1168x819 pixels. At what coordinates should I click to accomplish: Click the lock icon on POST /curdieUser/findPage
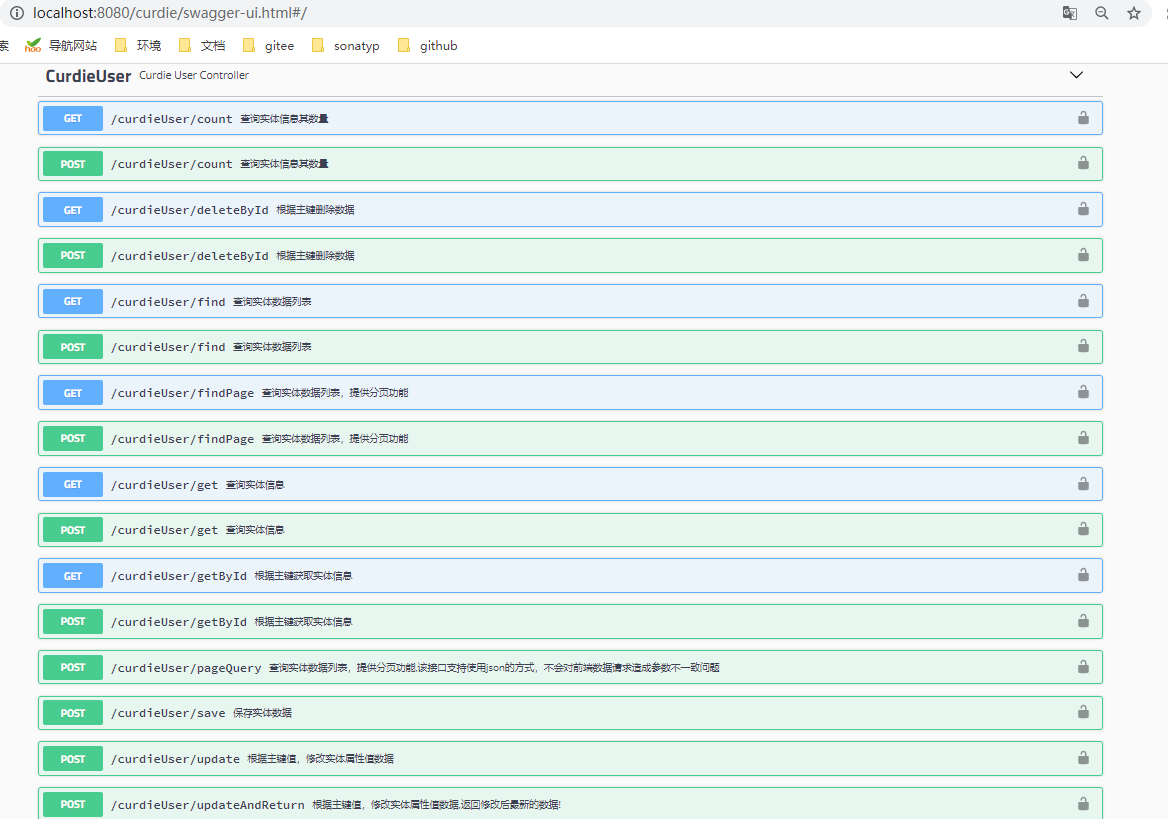point(1083,438)
